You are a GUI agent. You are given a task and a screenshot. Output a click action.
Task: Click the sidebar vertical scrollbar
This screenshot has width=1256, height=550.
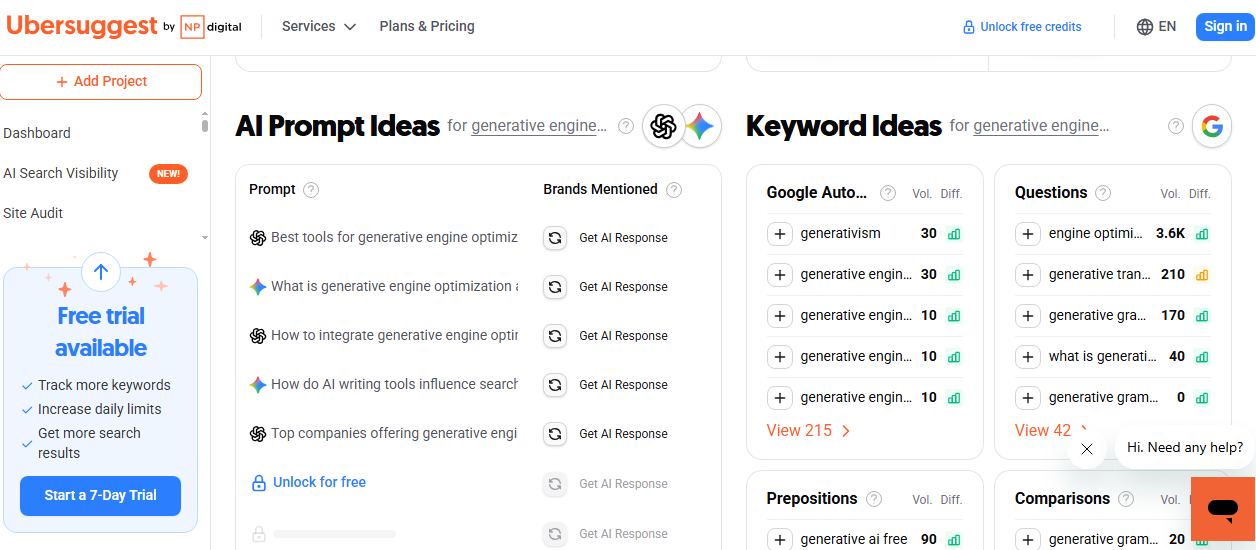pyautogui.click(x=205, y=124)
